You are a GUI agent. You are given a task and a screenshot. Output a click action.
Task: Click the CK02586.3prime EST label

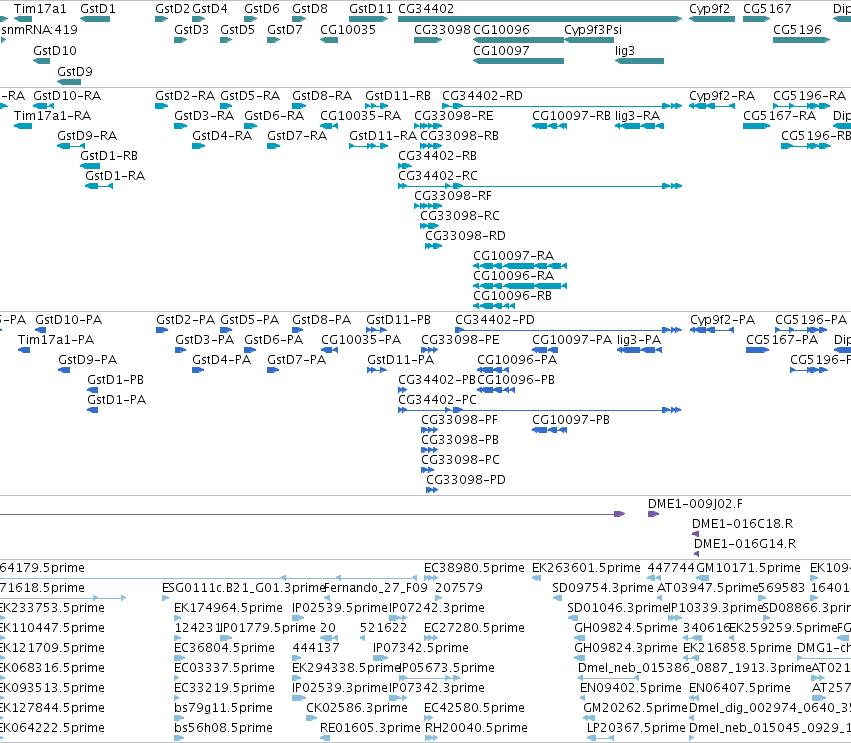tap(357, 708)
